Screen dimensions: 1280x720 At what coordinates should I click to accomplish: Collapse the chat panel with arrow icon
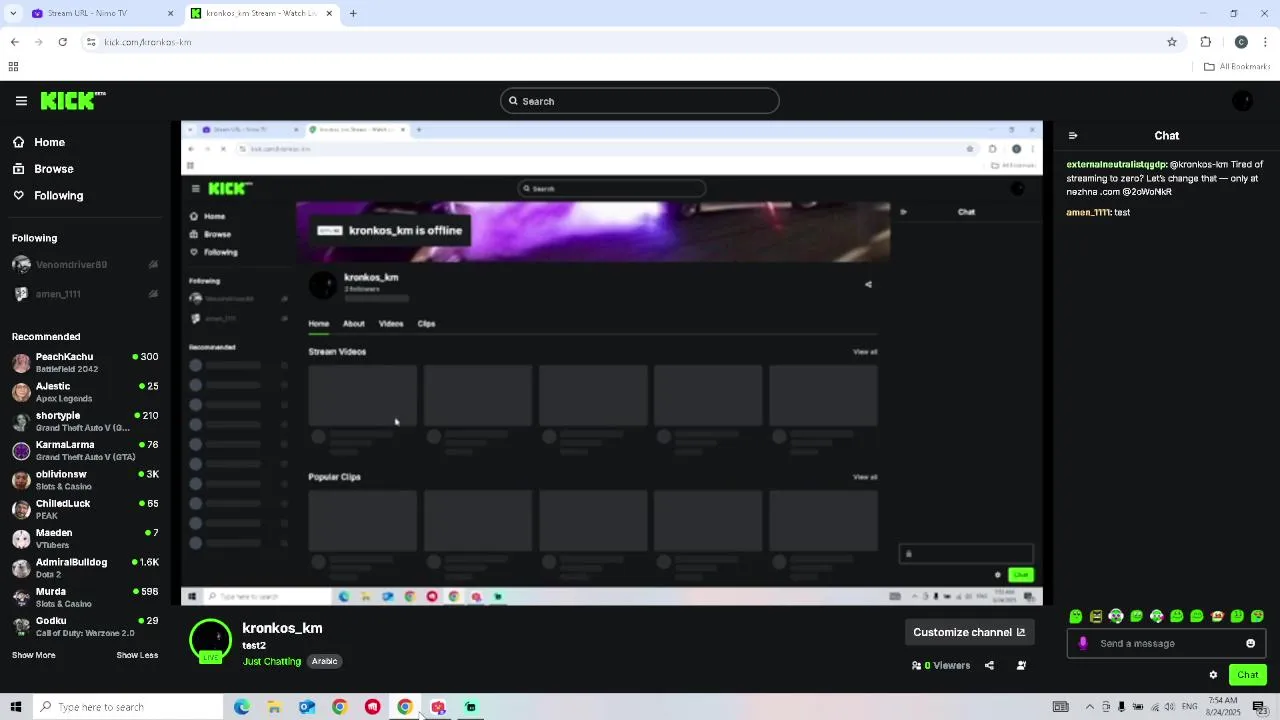pos(1073,136)
